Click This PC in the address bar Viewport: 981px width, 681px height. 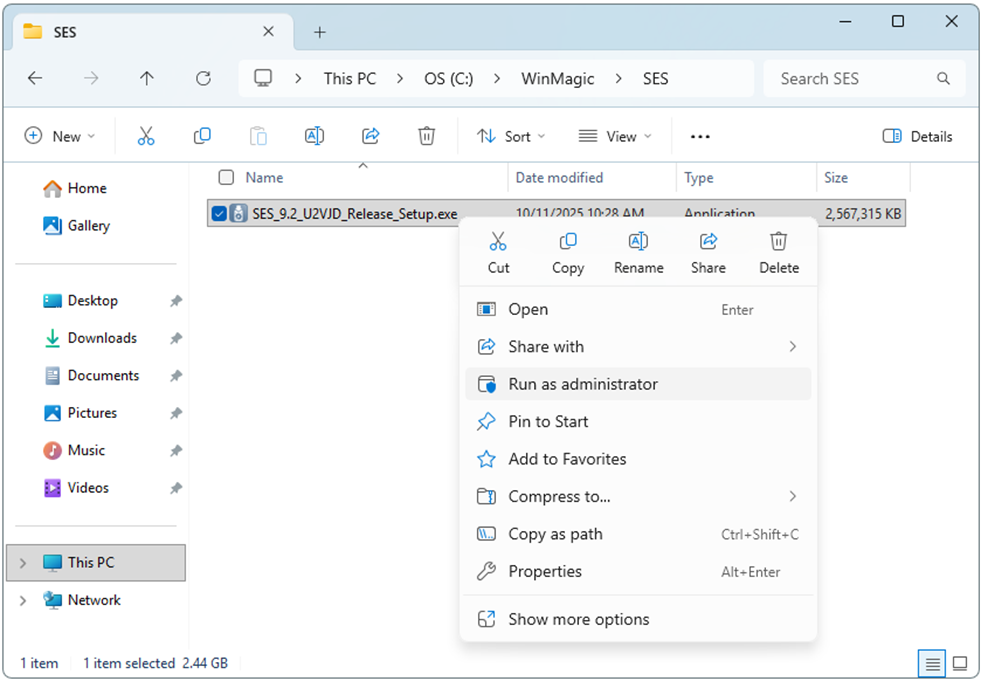(350, 79)
